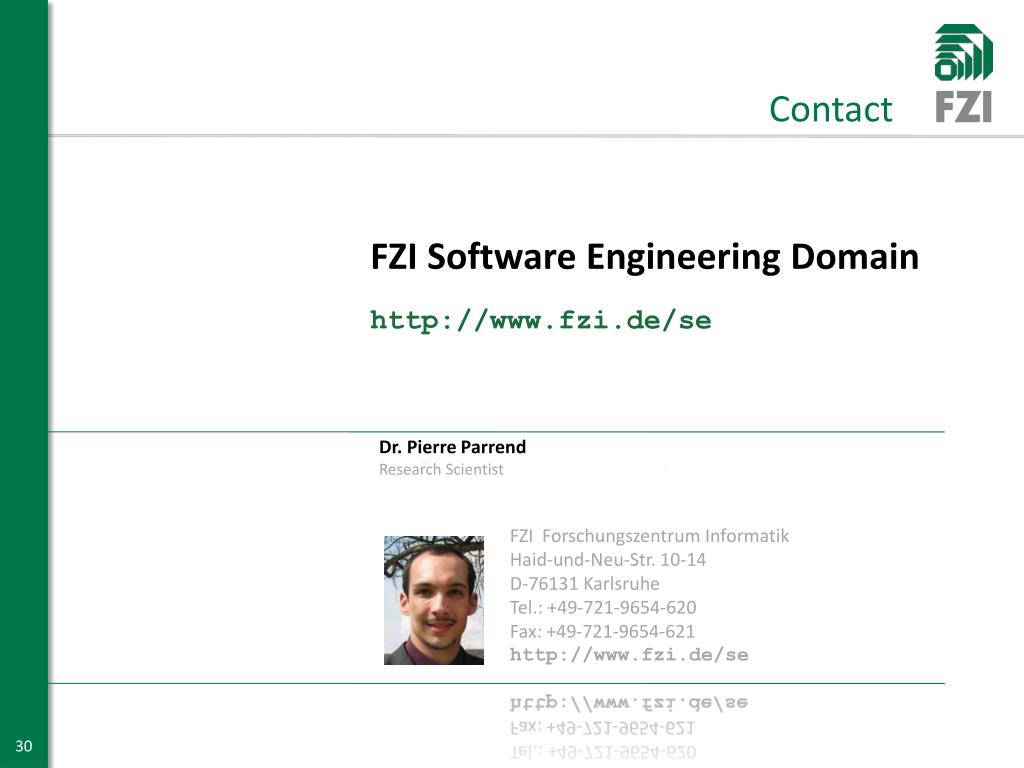
Task: Select the Haid-und-Neu-Str. 10-14 address line
Action: pyautogui.click(x=608, y=559)
